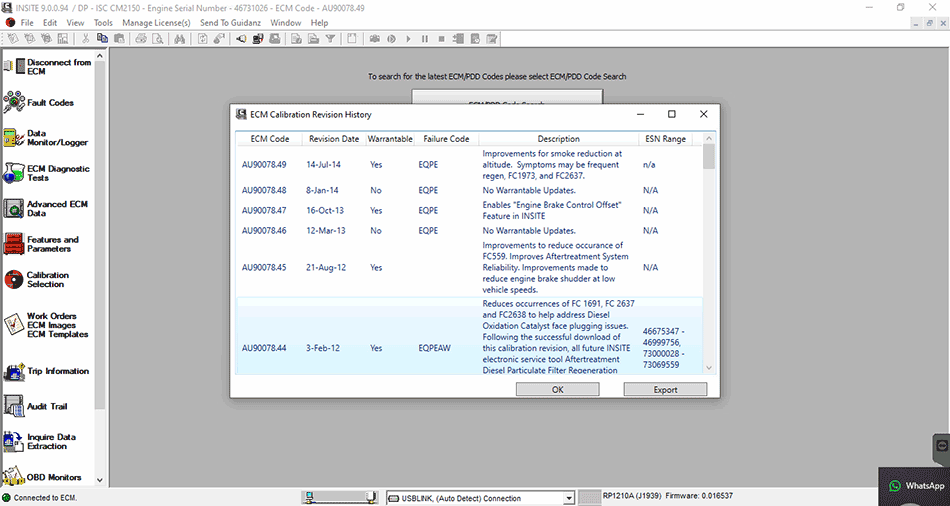Select the AU90078.47 calibration row

pos(470,210)
